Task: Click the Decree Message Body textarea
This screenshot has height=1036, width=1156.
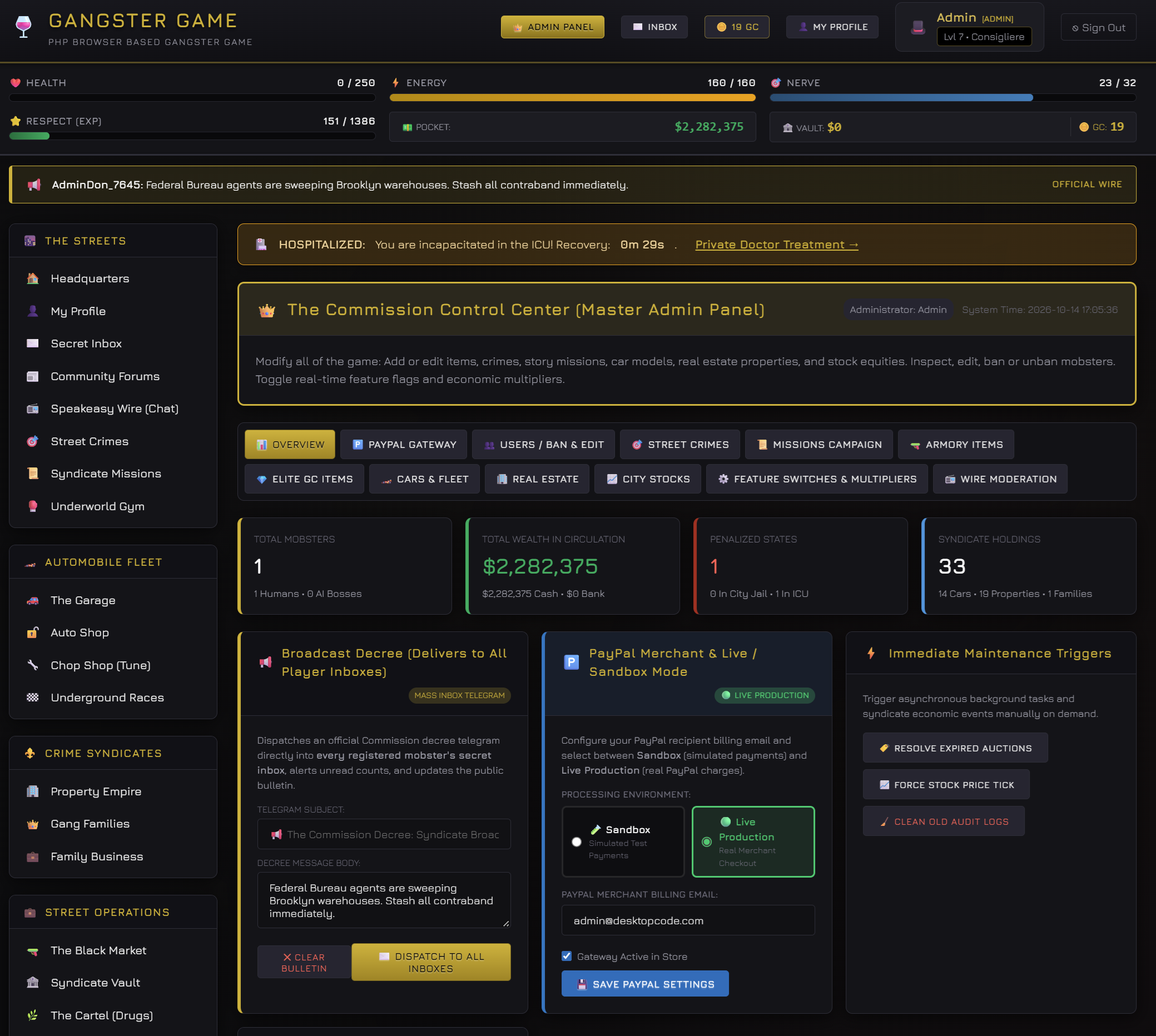Action: (x=384, y=900)
